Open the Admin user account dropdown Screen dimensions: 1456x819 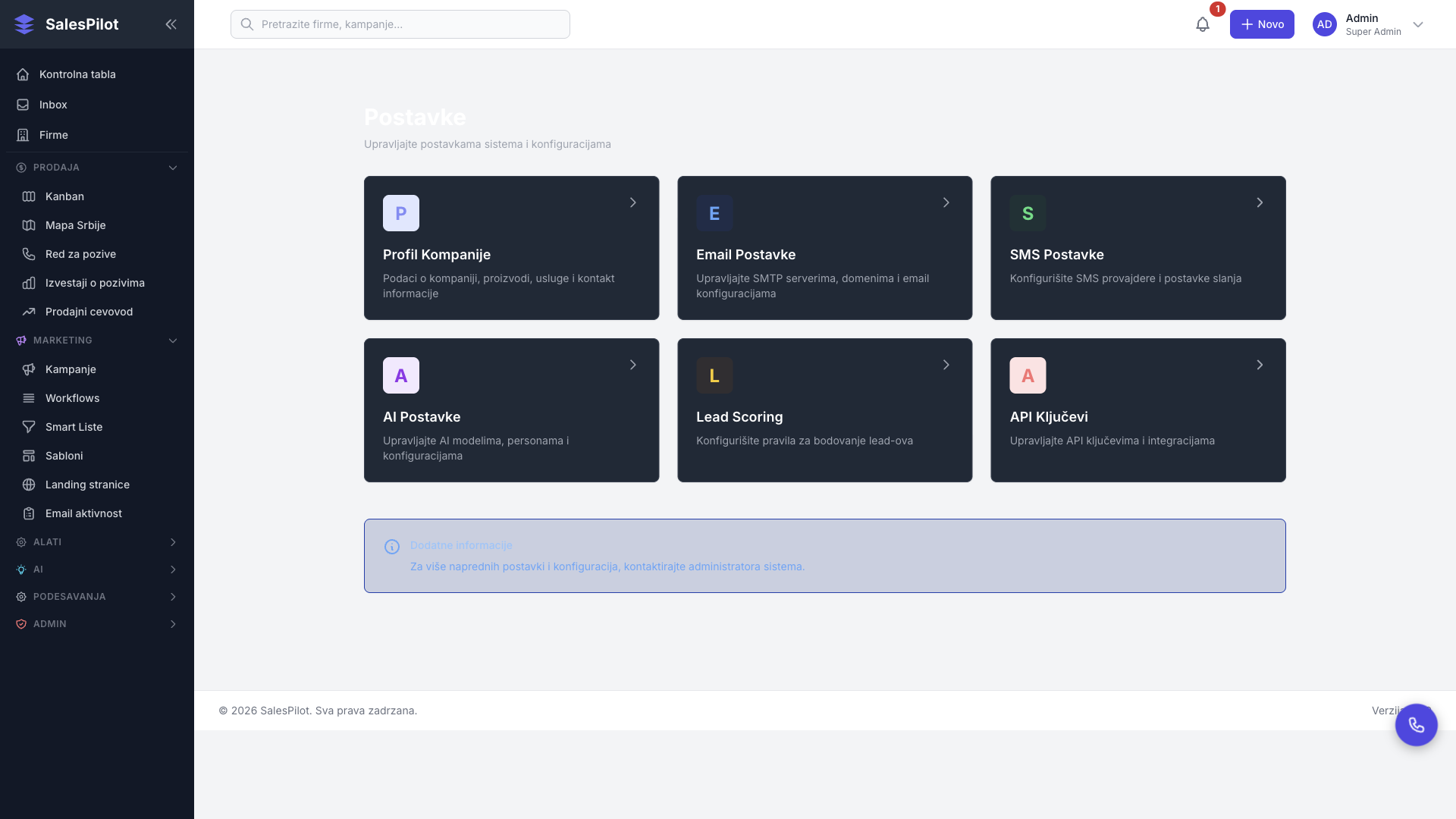point(1417,24)
